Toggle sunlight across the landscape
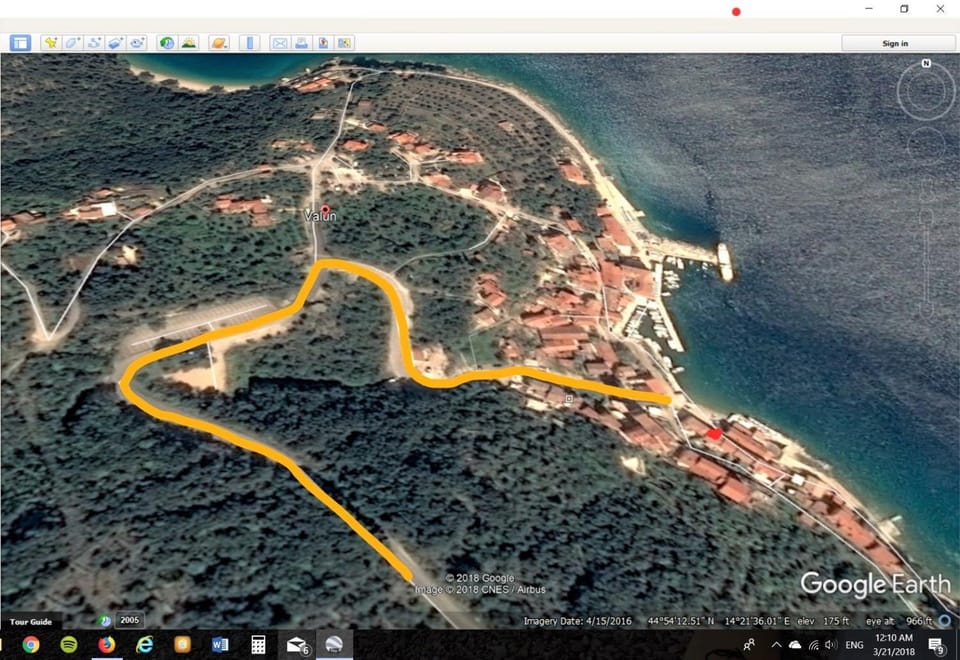Image resolution: width=960 pixels, height=660 pixels. click(189, 43)
